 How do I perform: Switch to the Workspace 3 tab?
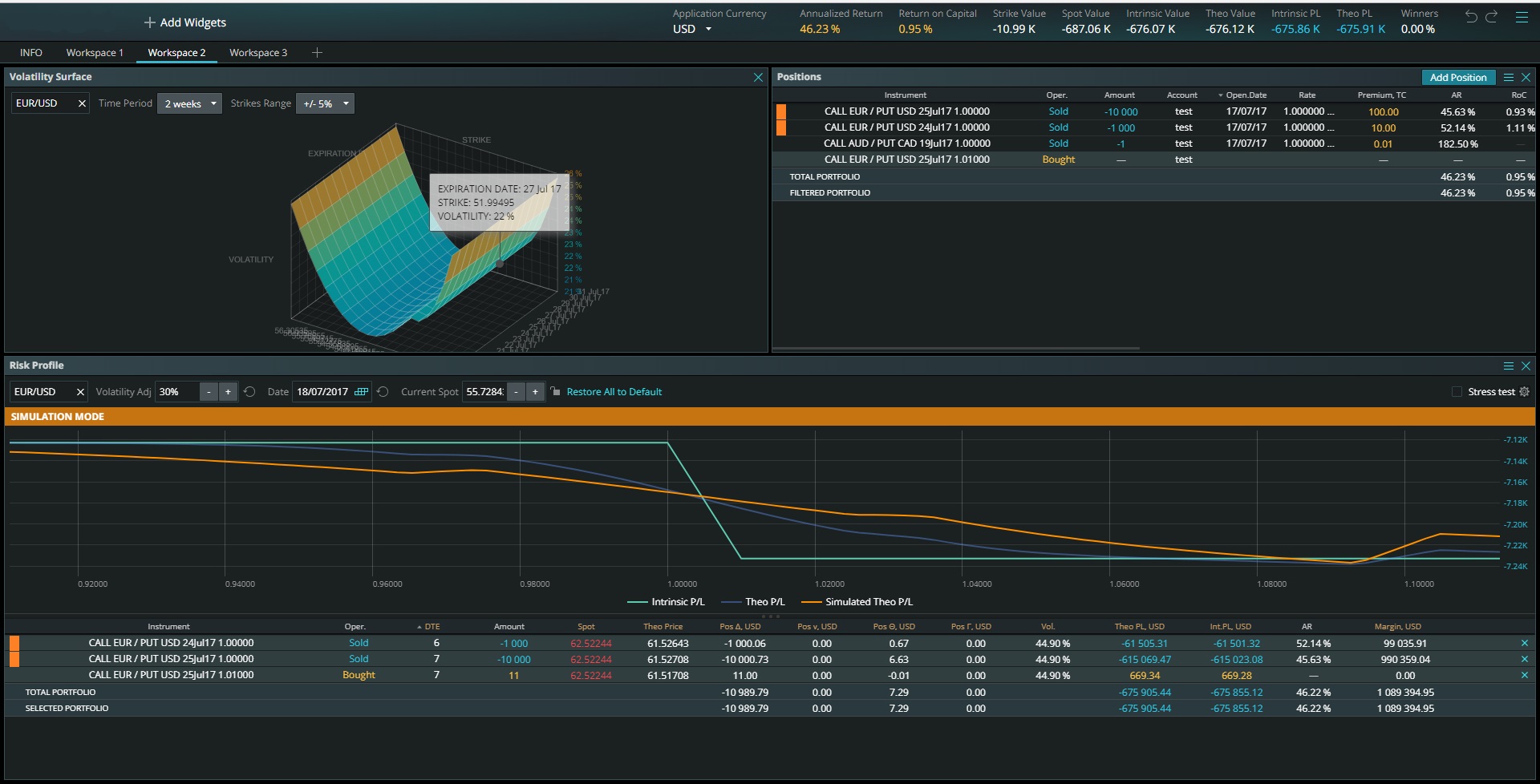[x=257, y=53]
